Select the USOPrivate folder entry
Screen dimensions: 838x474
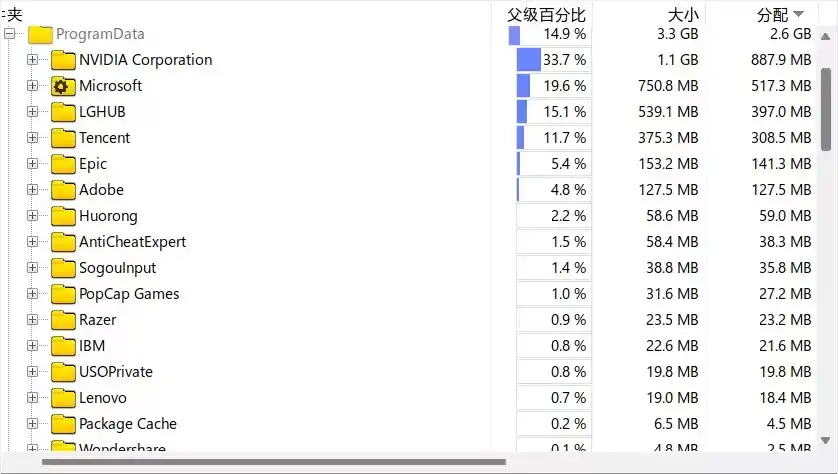[x=116, y=372]
